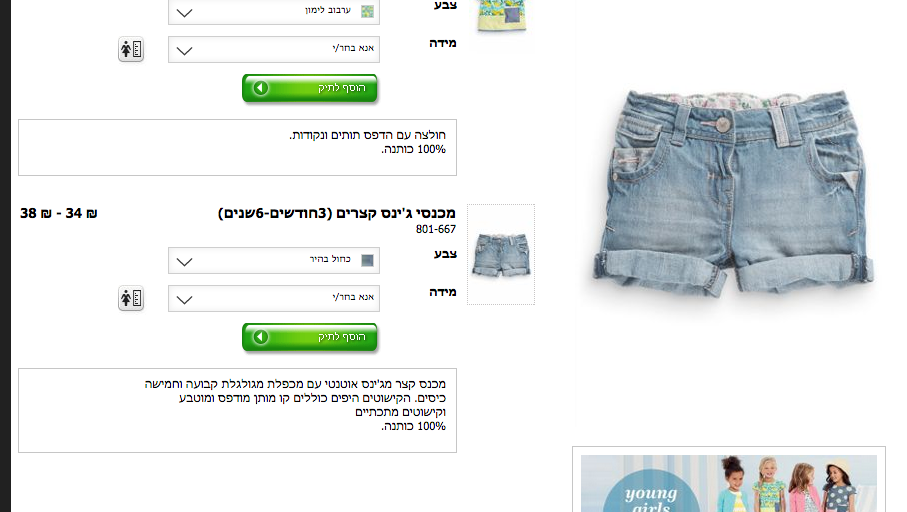Open the young girls banner
Screen dimensions: 907x512
click(729, 483)
